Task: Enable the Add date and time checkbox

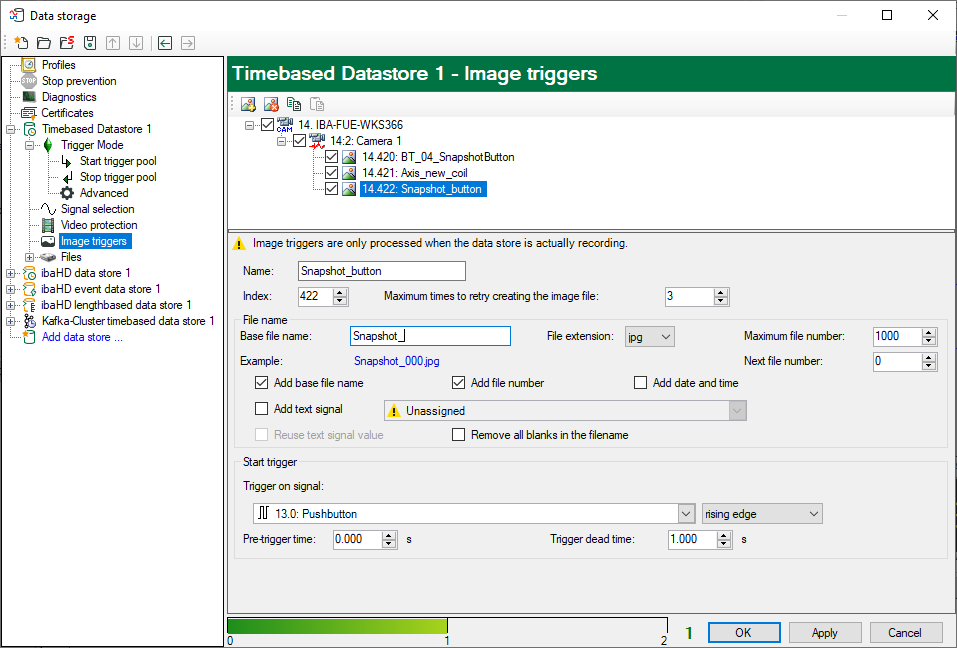Action: [641, 383]
